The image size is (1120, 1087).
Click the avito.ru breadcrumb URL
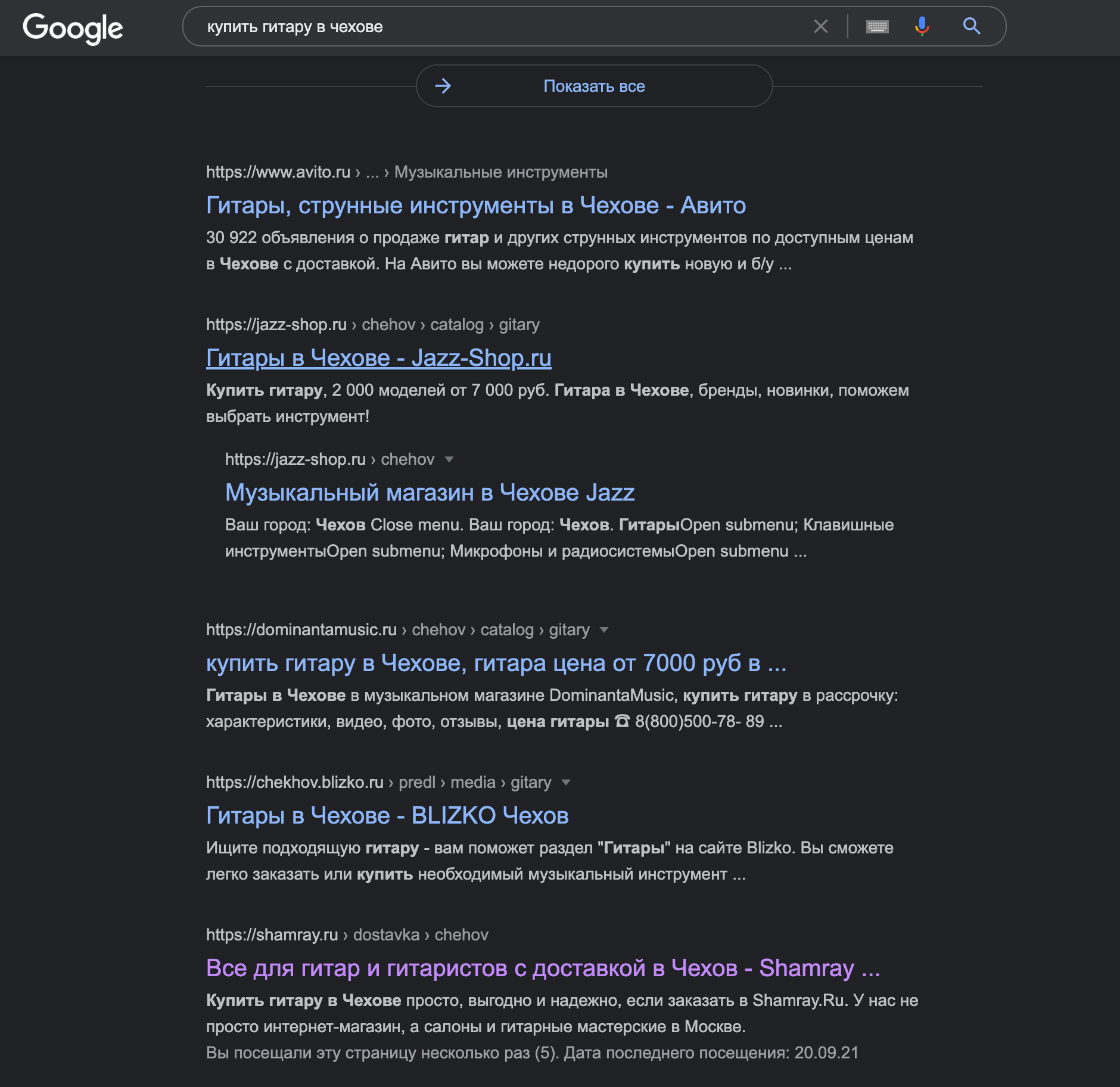pyautogui.click(x=406, y=172)
